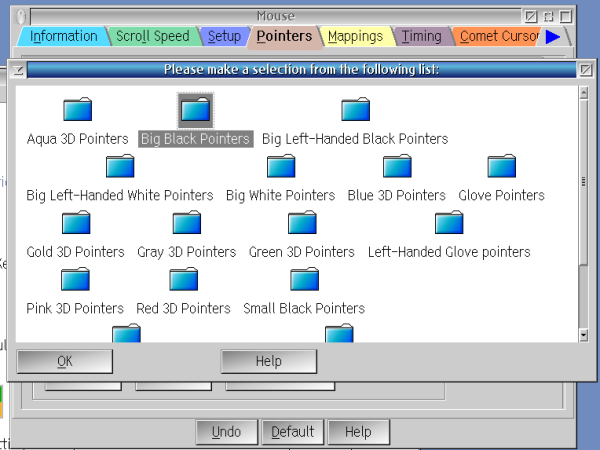This screenshot has width=600, height=450.
Task: Open the Timing tab
Action: [x=421, y=36]
